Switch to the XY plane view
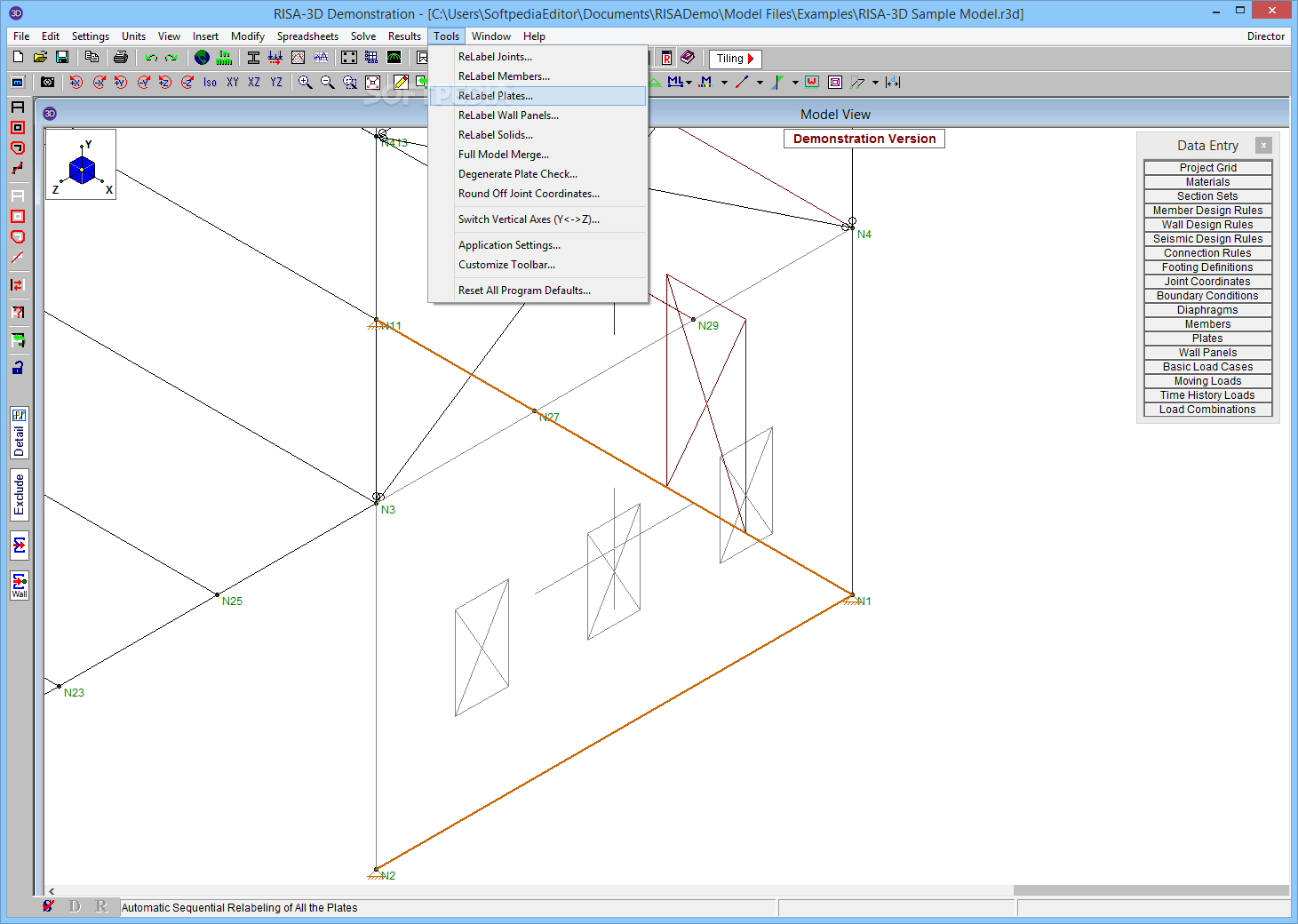The width and height of the screenshot is (1298, 924). click(x=233, y=82)
